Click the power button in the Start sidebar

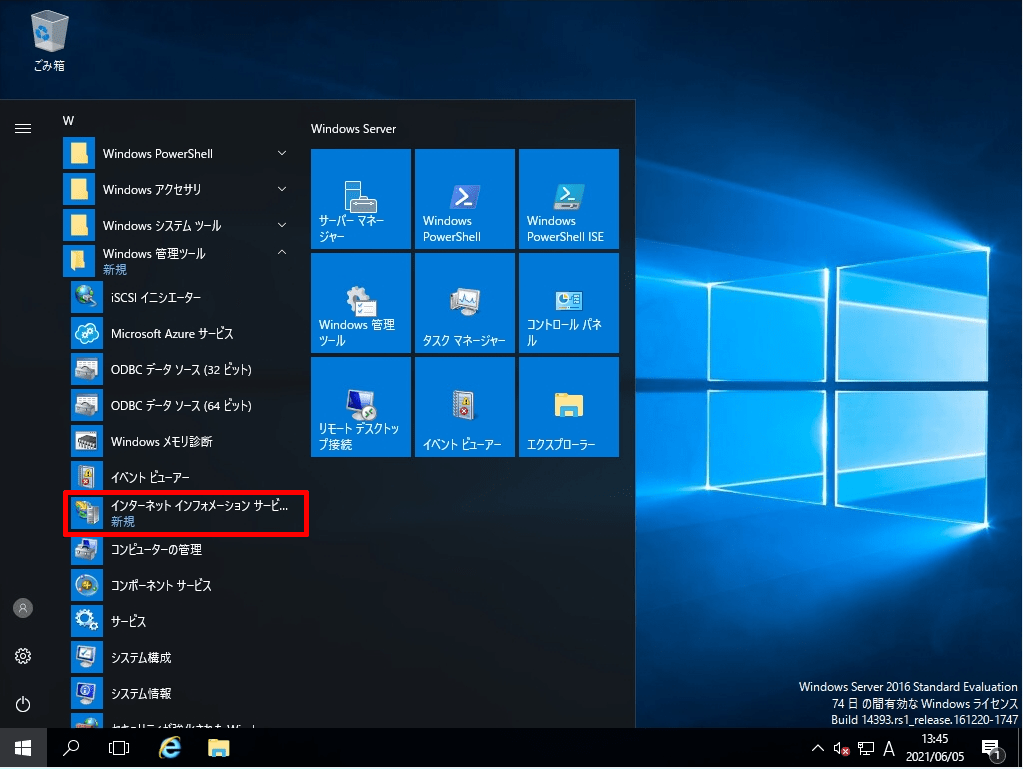tap(22, 703)
